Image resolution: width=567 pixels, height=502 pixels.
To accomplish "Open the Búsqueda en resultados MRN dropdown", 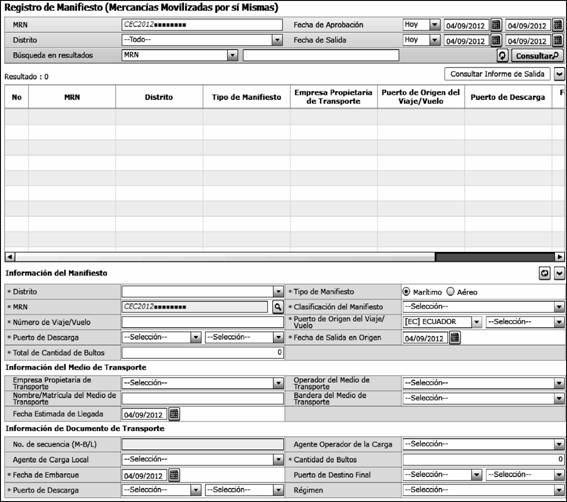I will pyautogui.click(x=232, y=55).
